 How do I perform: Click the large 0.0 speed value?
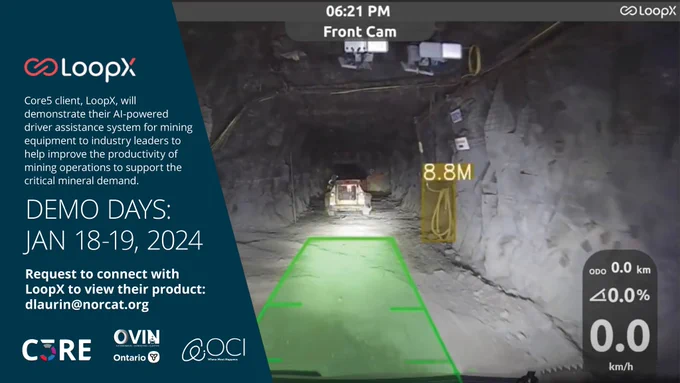(620, 335)
